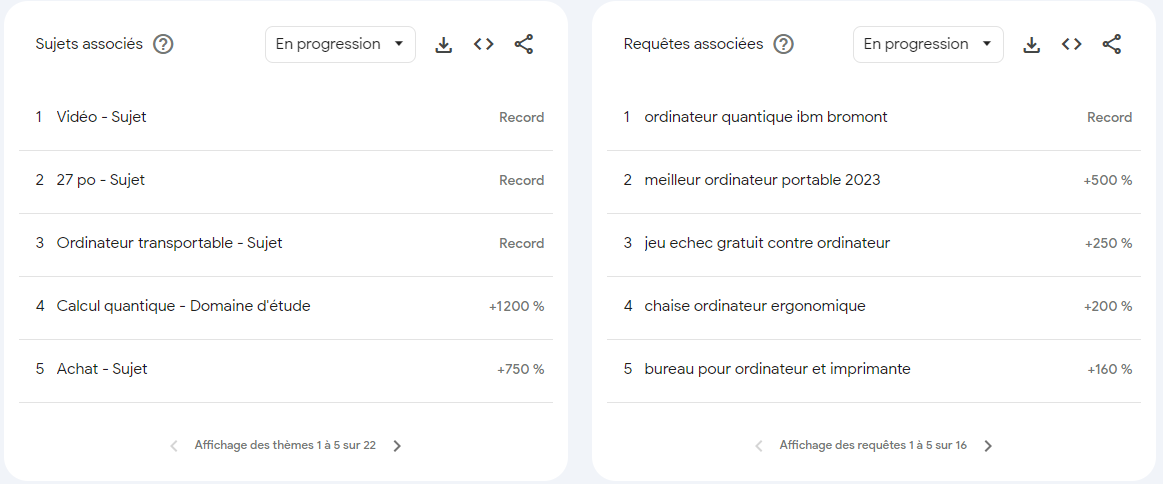
Task: Show help for Sujets associés
Action: pyautogui.click(x=163, y=44)
